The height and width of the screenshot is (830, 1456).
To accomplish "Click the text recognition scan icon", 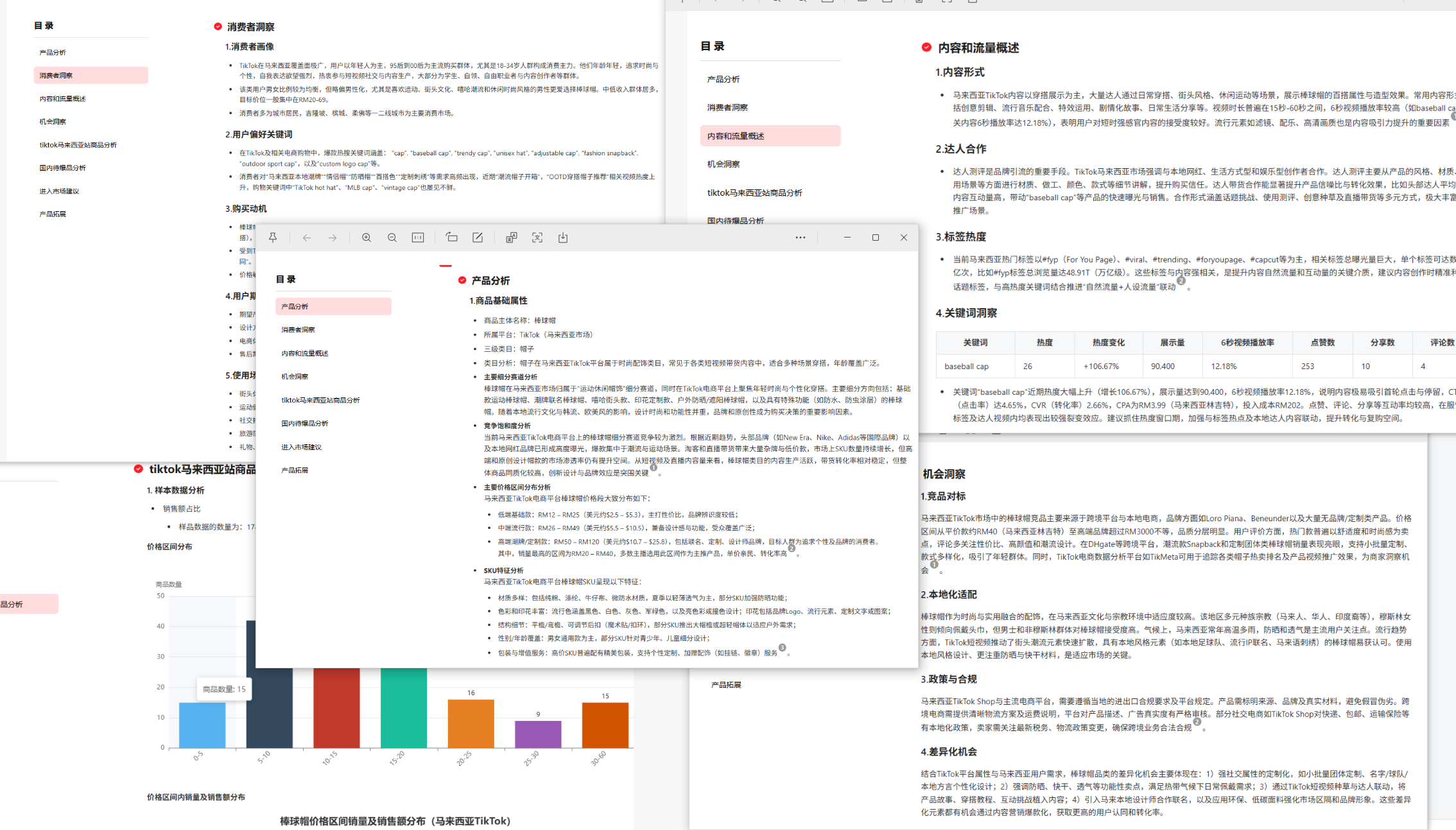I will (x=537, y=238).
